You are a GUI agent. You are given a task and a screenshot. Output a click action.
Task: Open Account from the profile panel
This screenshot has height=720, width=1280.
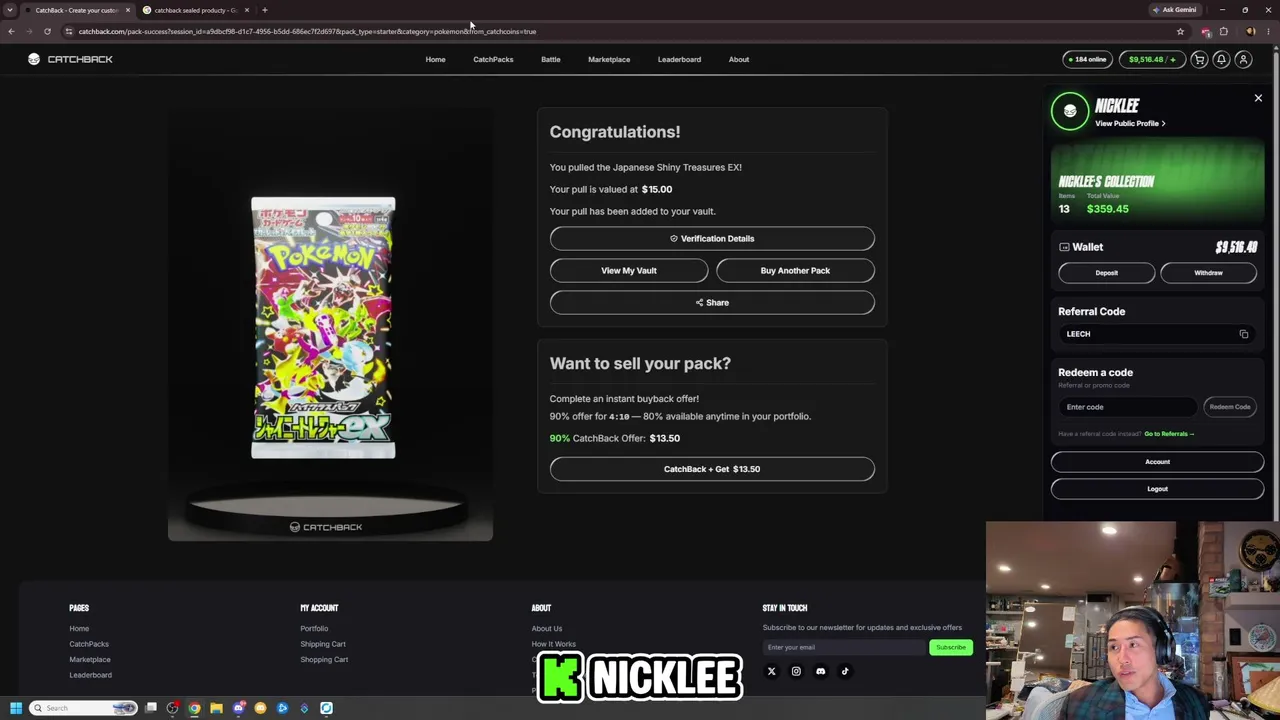coord(1157,462)
